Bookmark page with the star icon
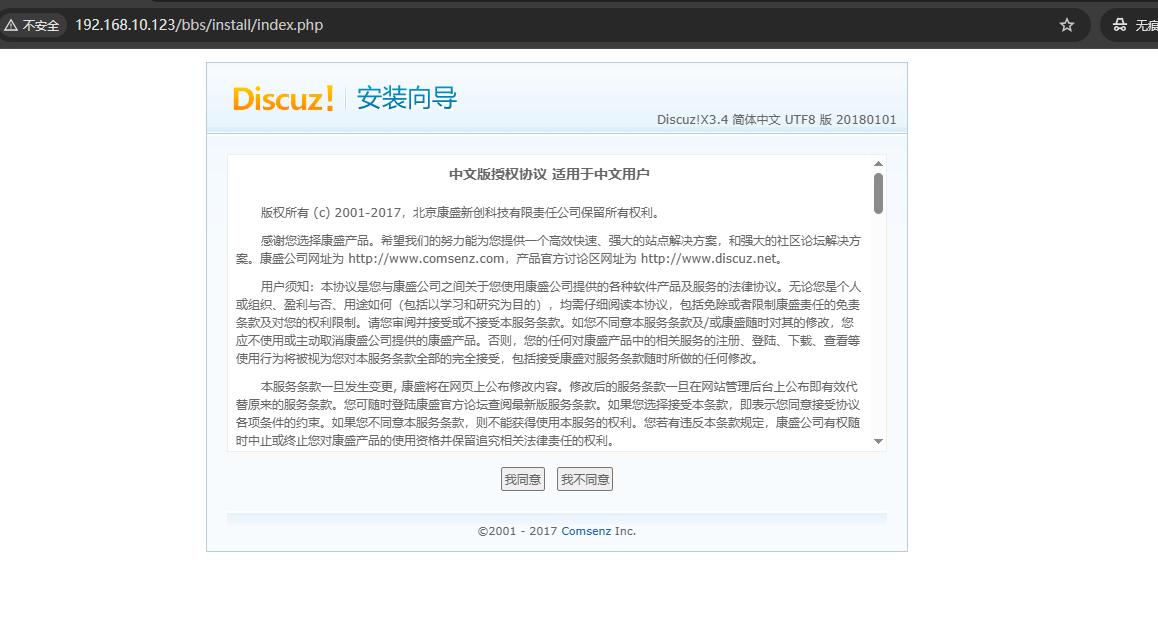The image size is (1158, 644). coord(1066,25)
